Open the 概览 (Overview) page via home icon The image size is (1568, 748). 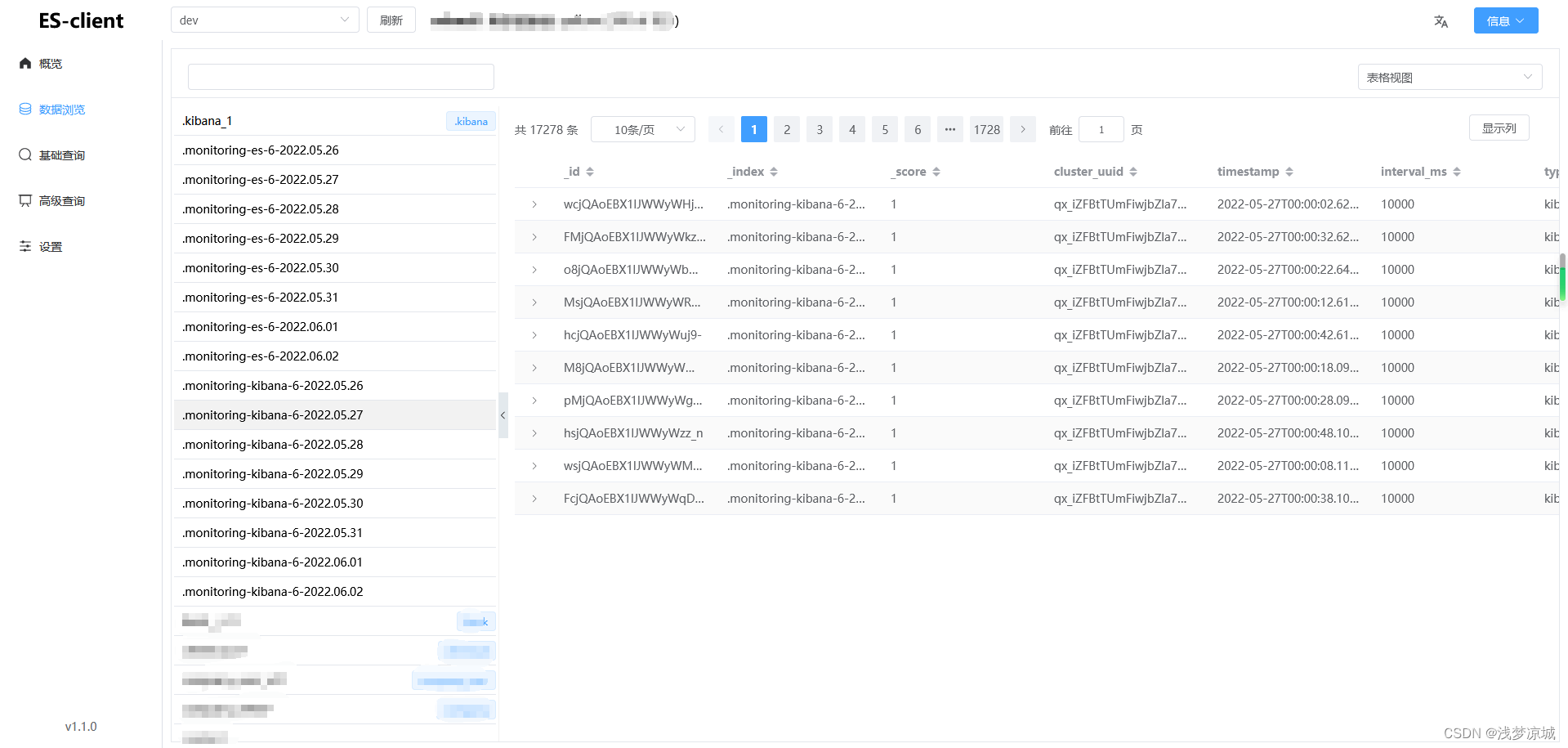point(25,63)
